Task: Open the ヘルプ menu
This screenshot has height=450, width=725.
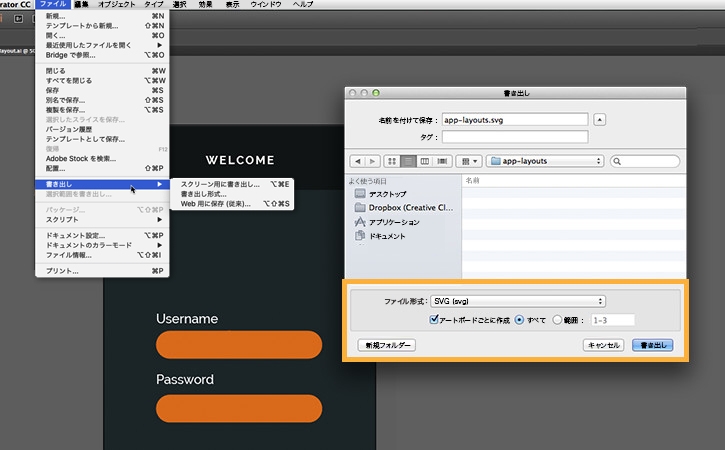Action: click(303, 4)
